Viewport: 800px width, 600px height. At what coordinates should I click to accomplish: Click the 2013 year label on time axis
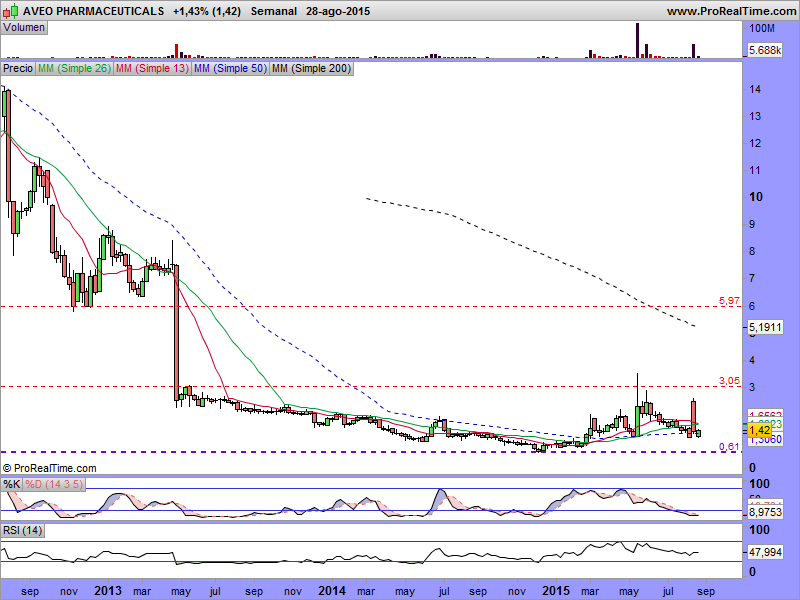108,591
